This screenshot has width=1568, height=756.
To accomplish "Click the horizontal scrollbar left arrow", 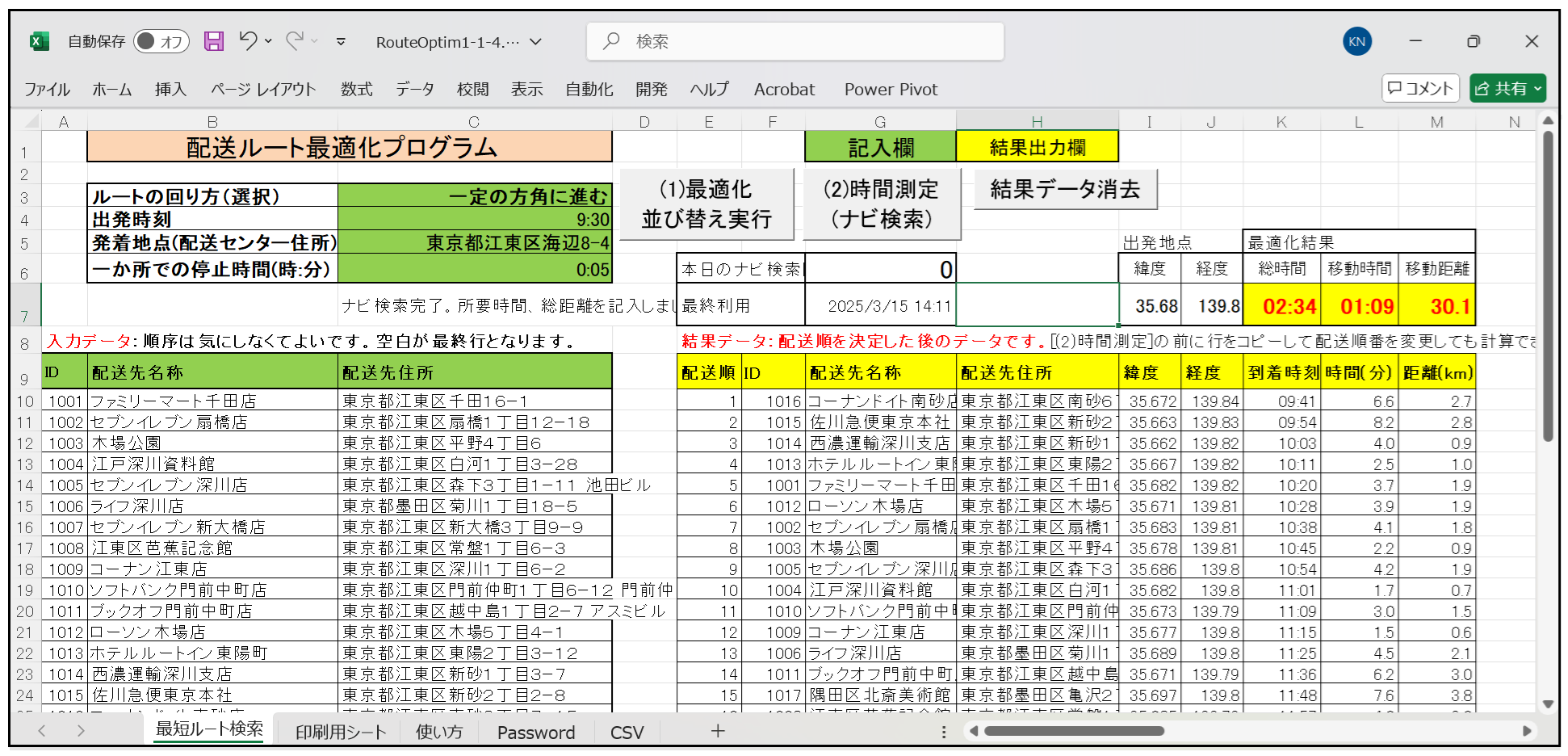I will click(974, 731).
